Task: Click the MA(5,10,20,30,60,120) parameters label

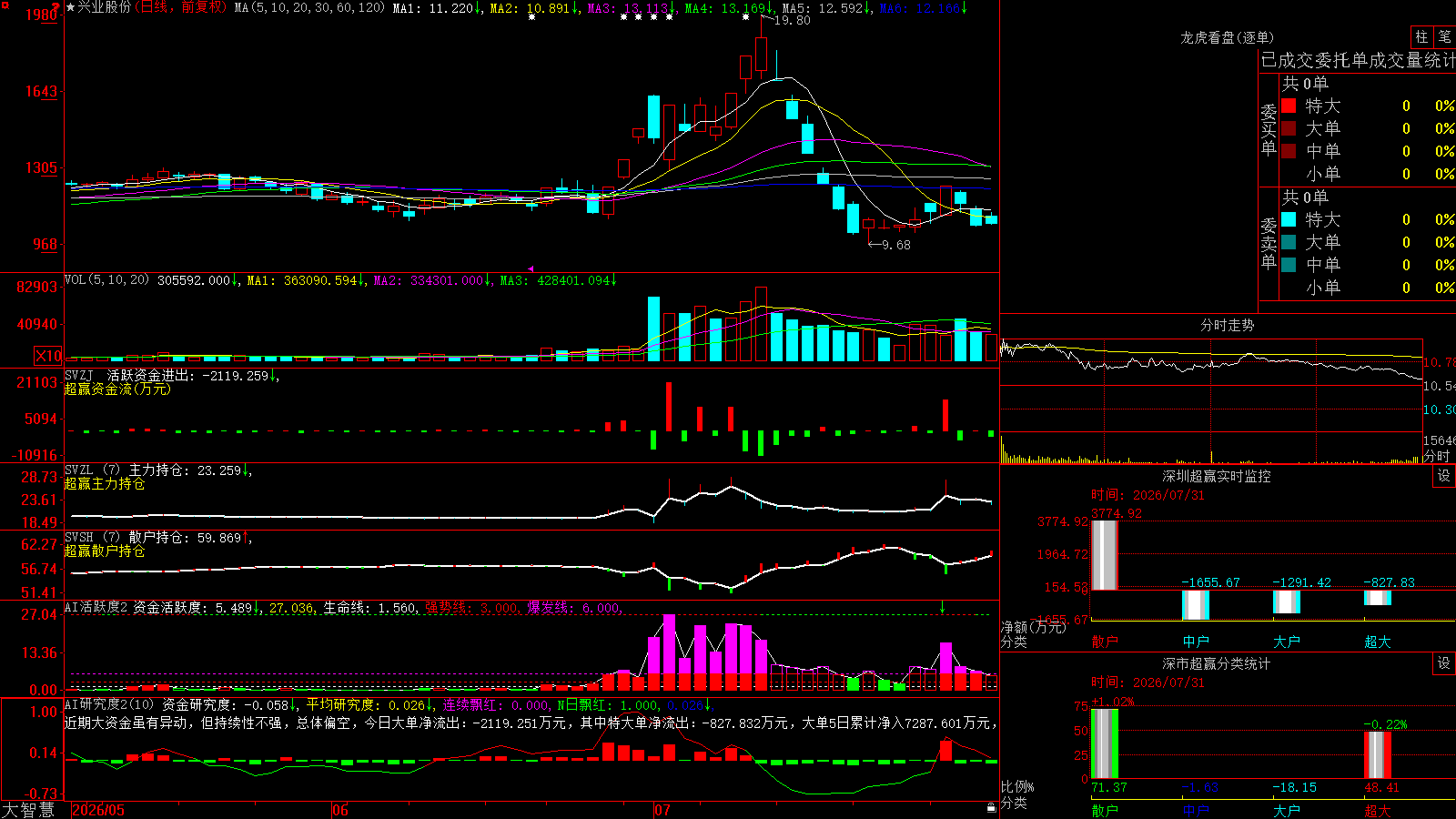Action: (309, 8)
